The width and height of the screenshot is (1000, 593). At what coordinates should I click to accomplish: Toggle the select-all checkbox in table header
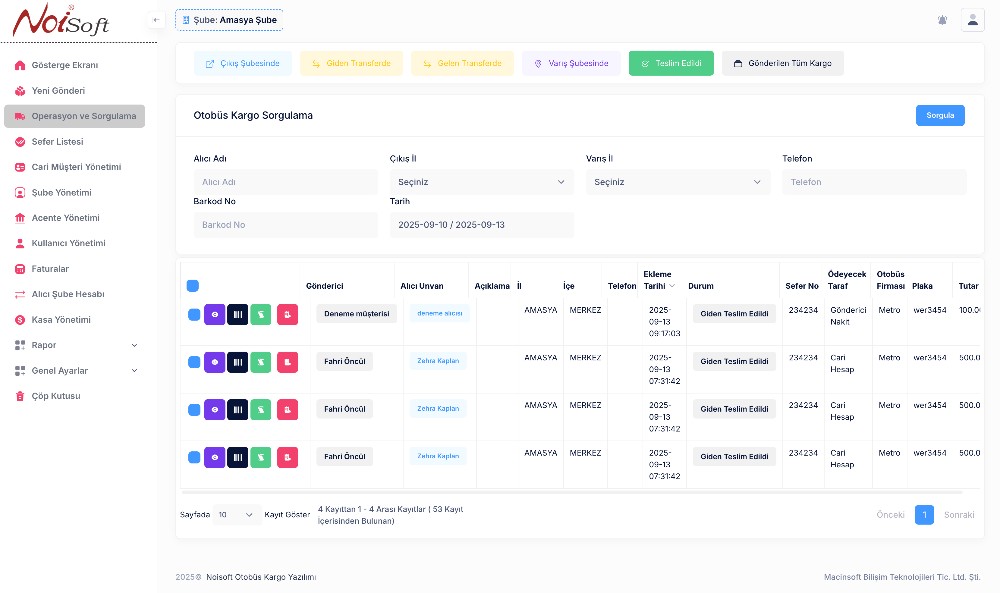tap(193, 286)
